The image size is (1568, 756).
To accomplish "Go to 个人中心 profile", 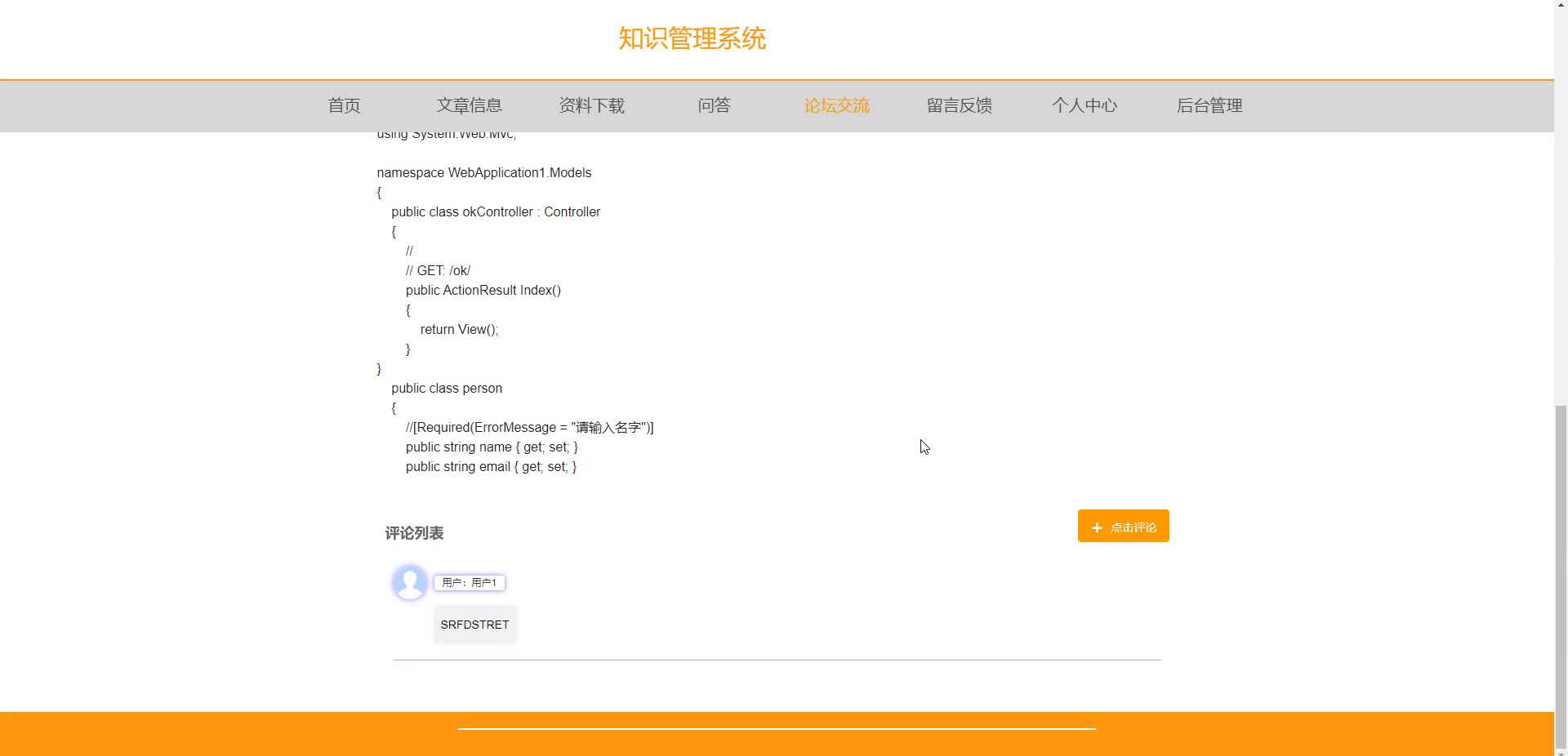I will (1084, 105).
